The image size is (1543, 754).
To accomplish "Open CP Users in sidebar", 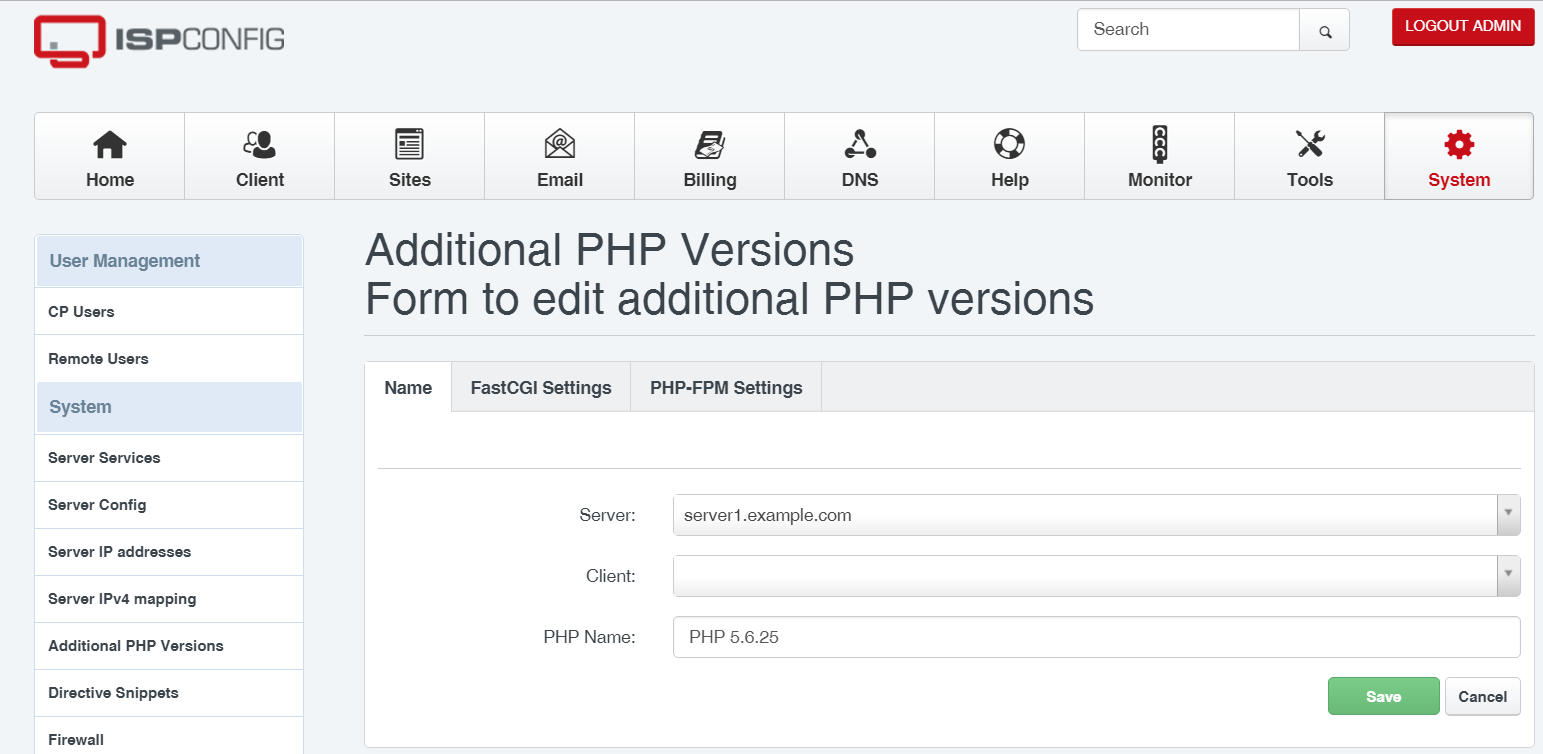I will pyautogui.click(x=169, y=312).
